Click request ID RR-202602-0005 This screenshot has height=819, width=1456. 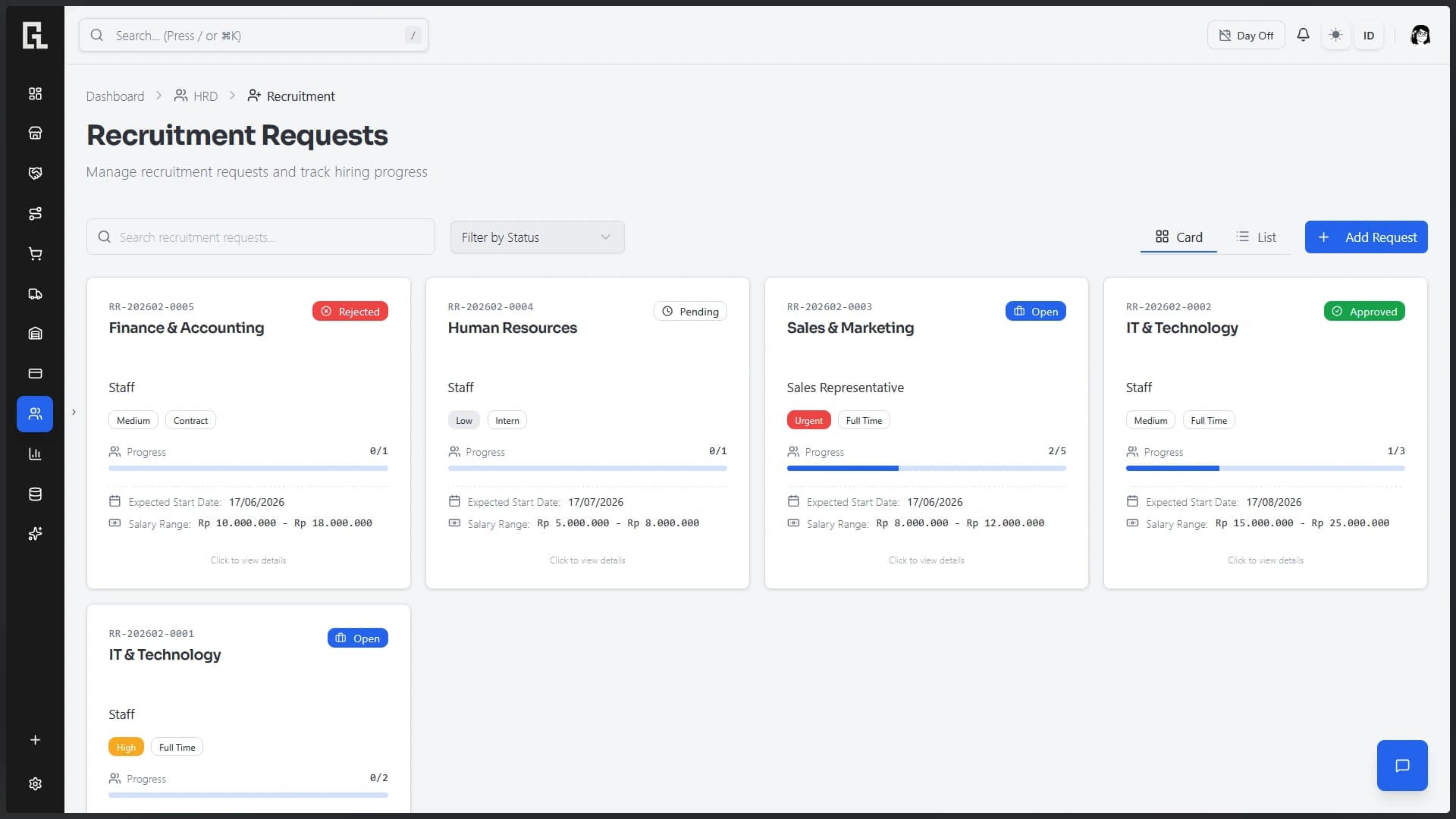[x=152, y=307]
